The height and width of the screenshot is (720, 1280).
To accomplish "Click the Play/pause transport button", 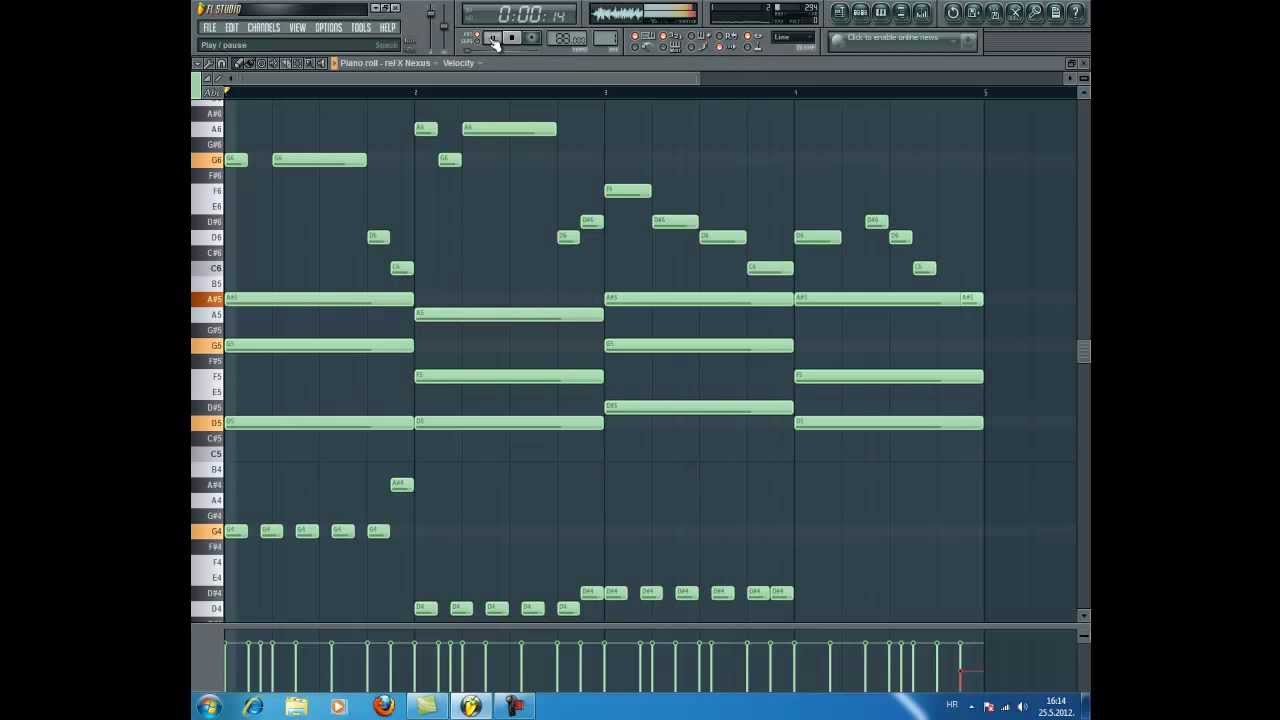I will coord(492,38).
